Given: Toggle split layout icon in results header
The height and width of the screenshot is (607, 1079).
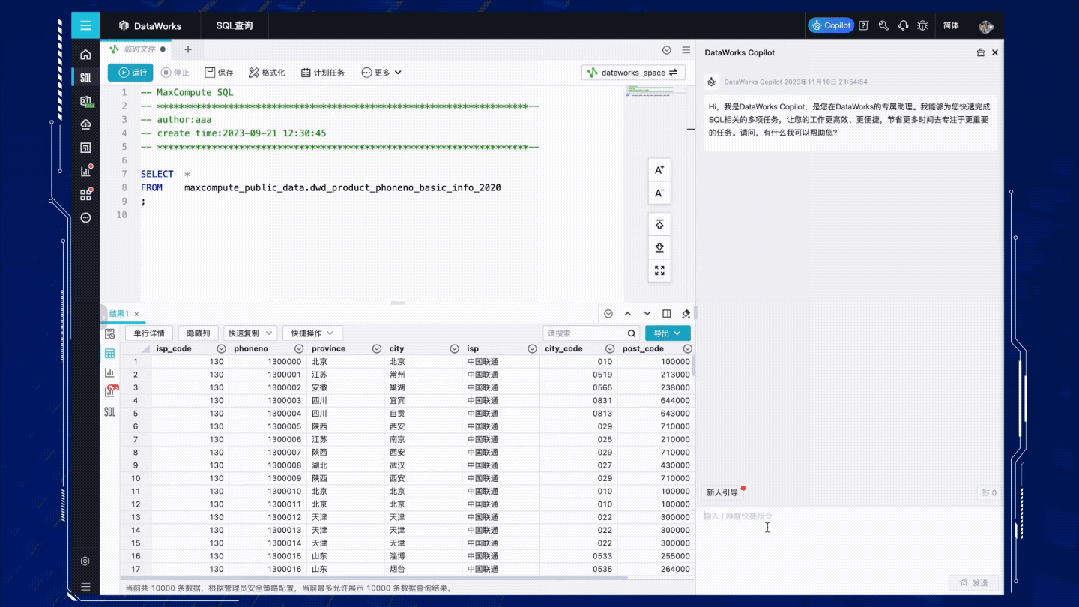Looking at the screenshot, I should click(x=666, y=314).
